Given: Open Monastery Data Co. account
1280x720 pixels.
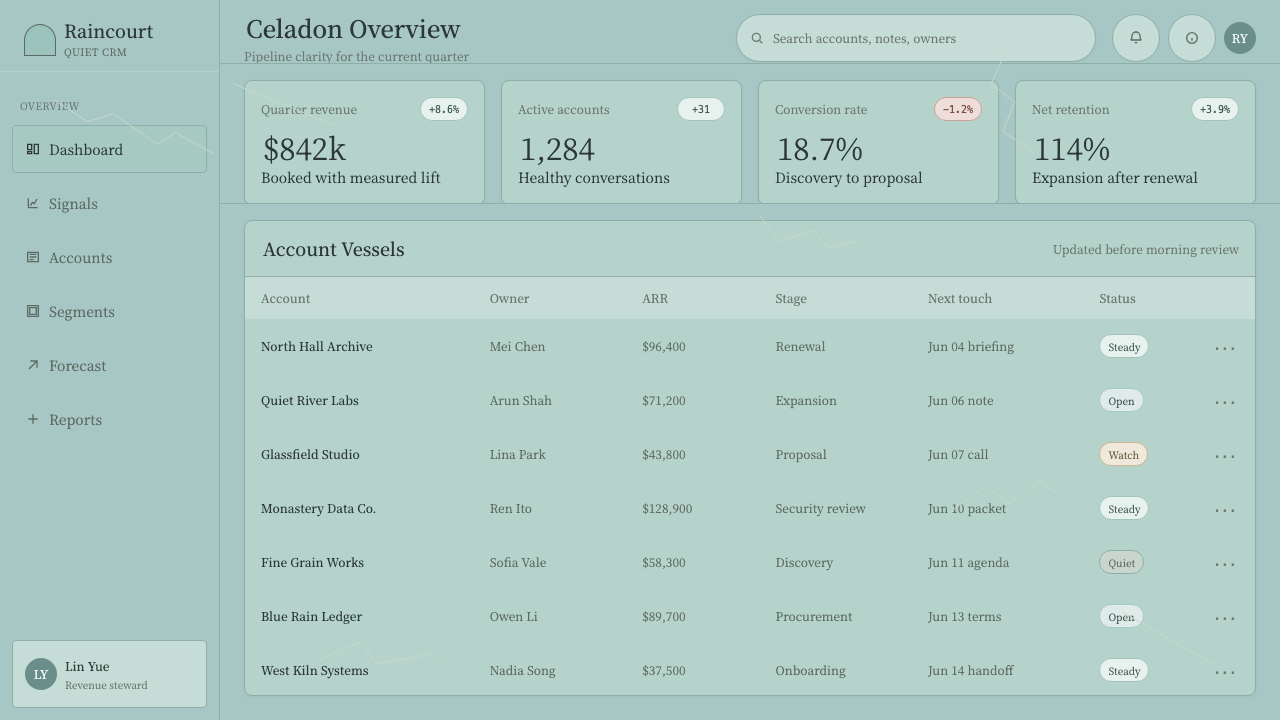Looking at the screenshot, I should 318,508.
